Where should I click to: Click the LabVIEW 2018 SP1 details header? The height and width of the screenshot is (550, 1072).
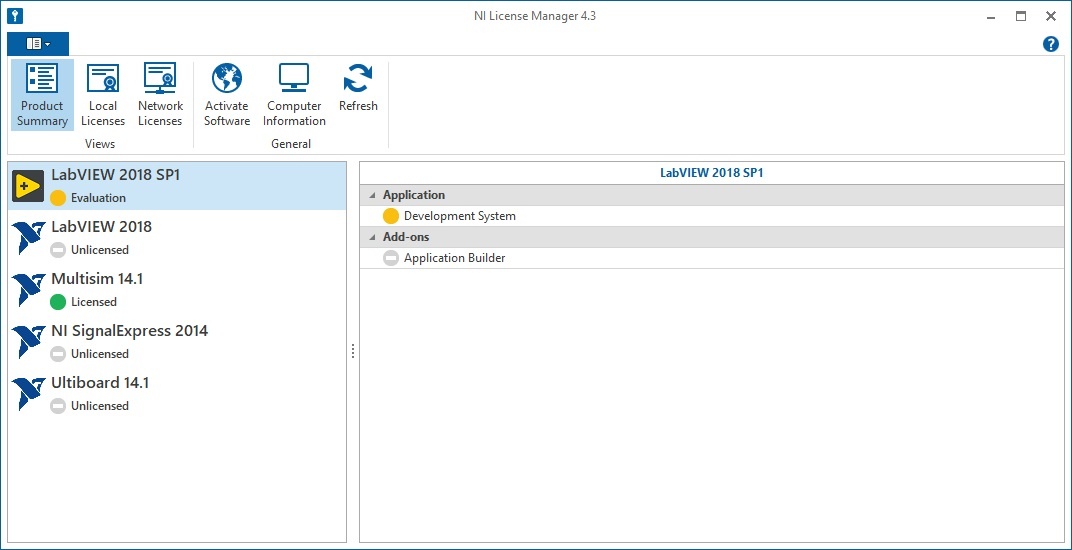pos(711,173)
